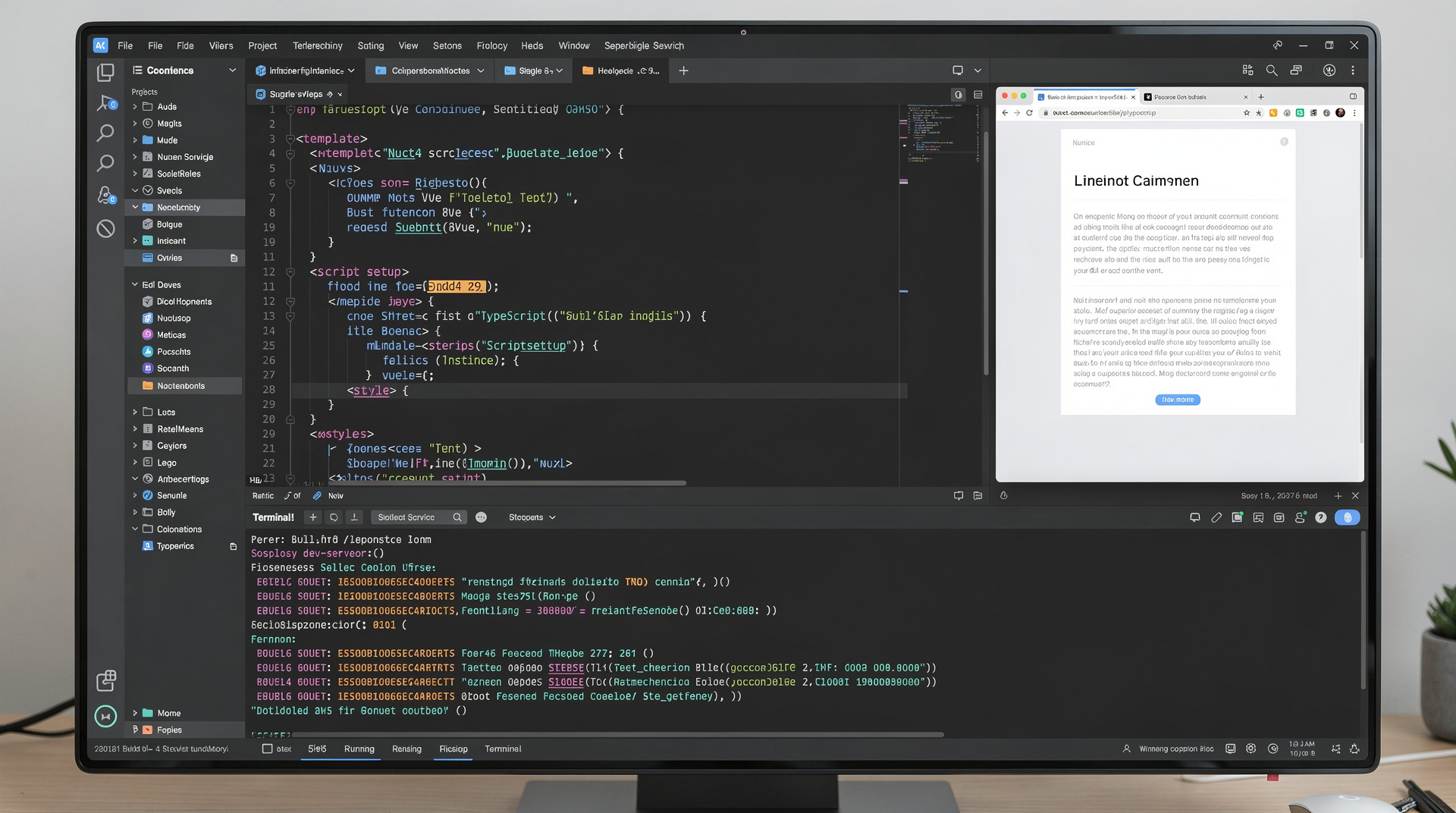
Task: Toggle the blue pill switch in the terminal toolbar
Action: coord(1348,517)
